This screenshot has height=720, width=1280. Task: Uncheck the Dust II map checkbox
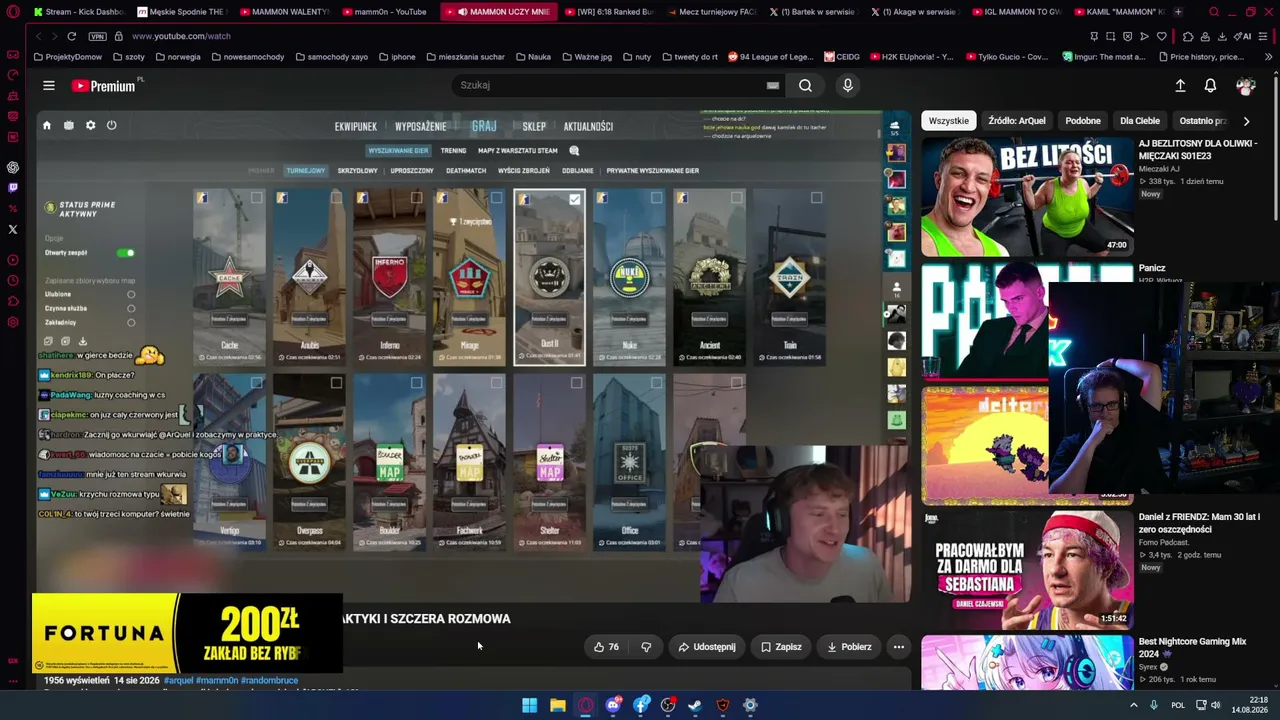pos(575,199)
